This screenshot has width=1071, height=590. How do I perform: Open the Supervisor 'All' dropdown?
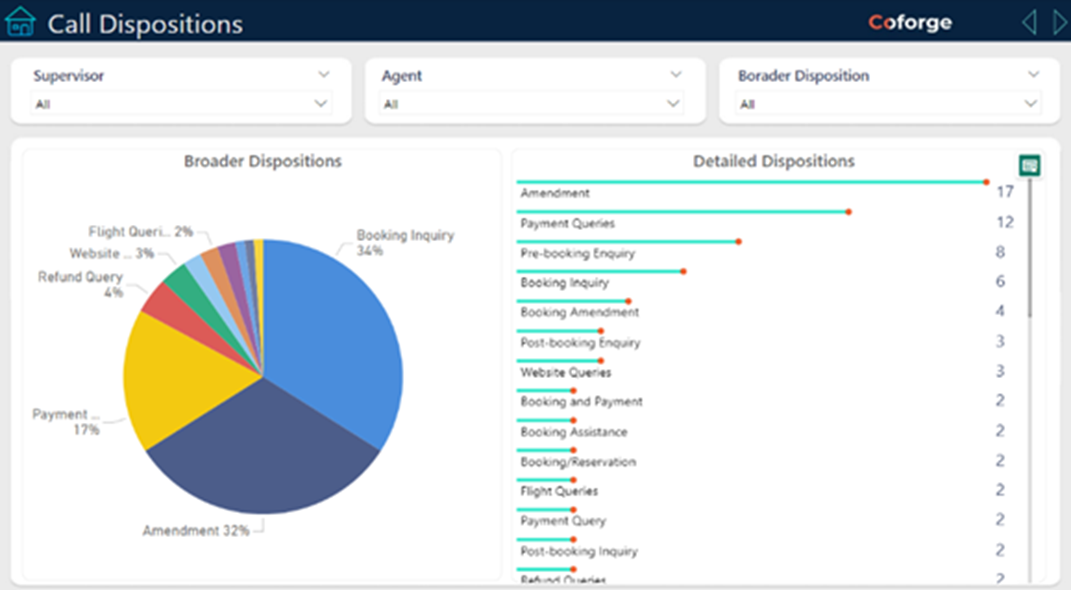click(181, 103)
